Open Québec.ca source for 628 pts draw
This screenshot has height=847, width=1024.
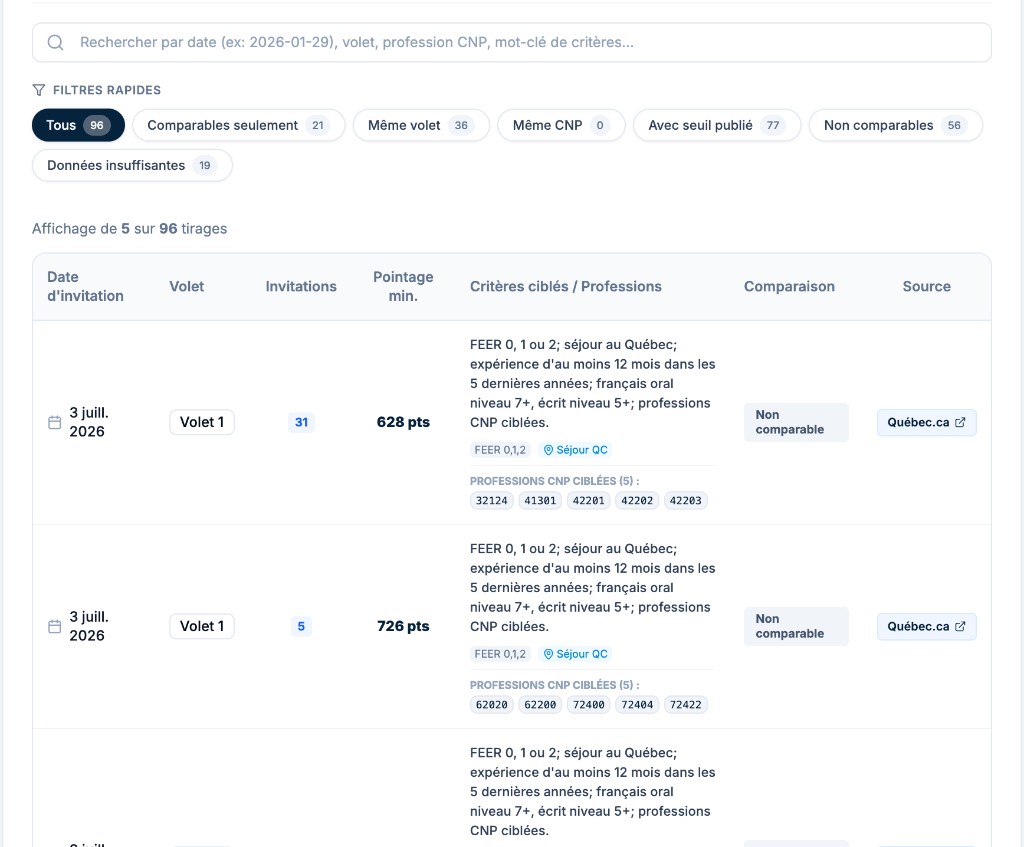pos(926,422)
